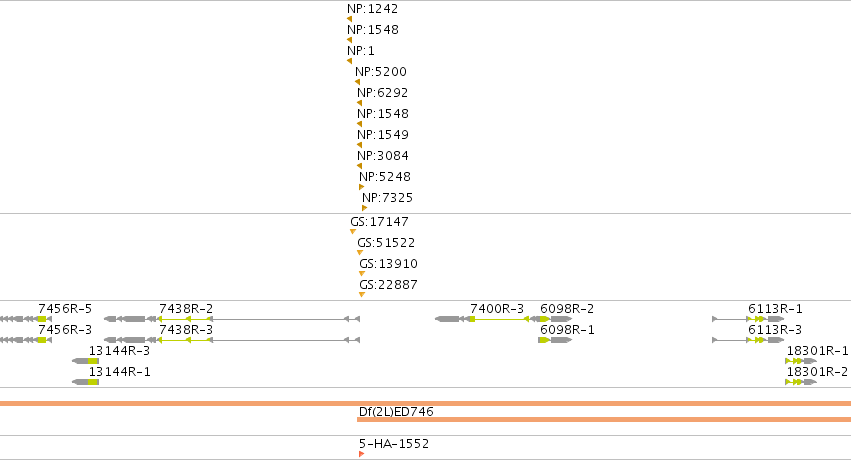851x460 pixels.
Task: Select the 5-HA-1552 label
Action: (x=394, y=444)
